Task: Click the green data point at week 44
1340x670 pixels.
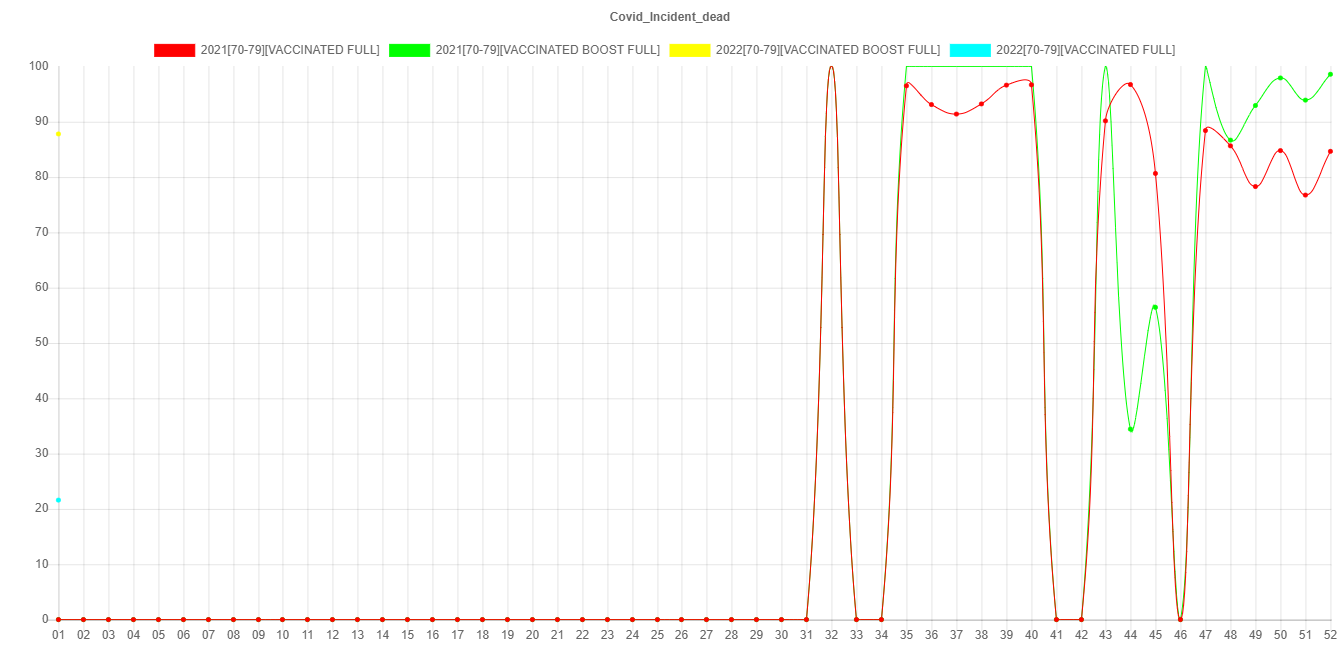Action: click(x=1131, y=430)
